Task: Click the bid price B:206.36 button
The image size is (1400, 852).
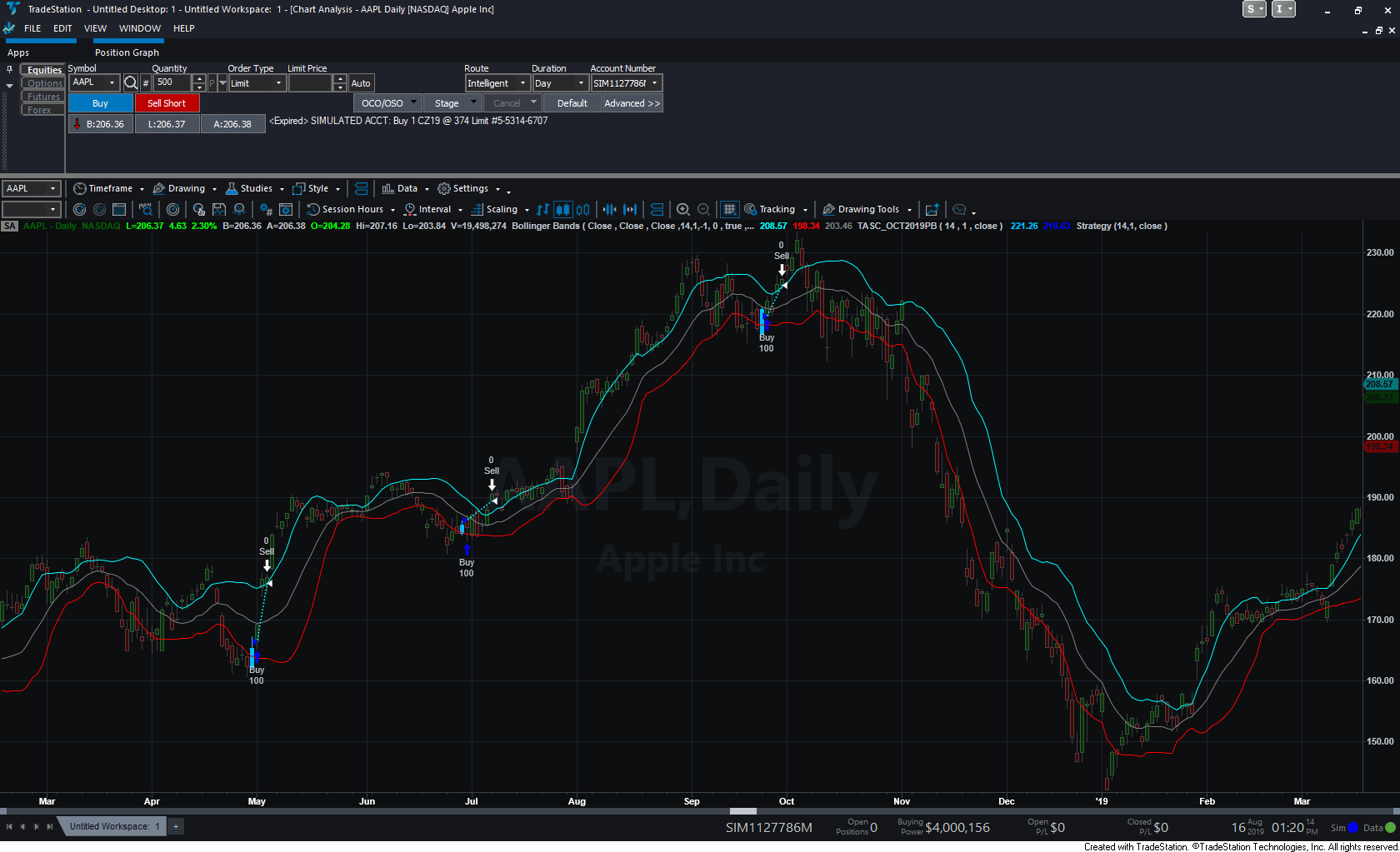Action: [x=101, y=124]
